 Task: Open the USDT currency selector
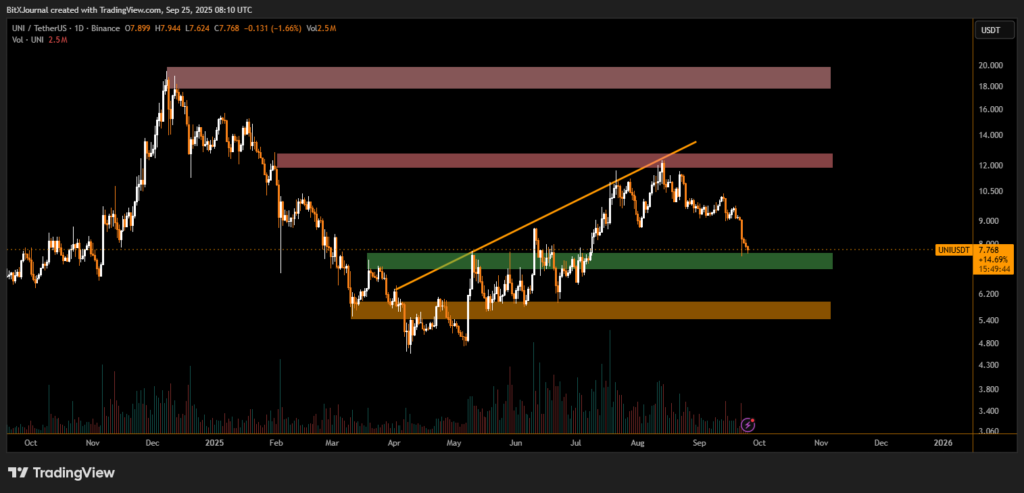point(989,31)
